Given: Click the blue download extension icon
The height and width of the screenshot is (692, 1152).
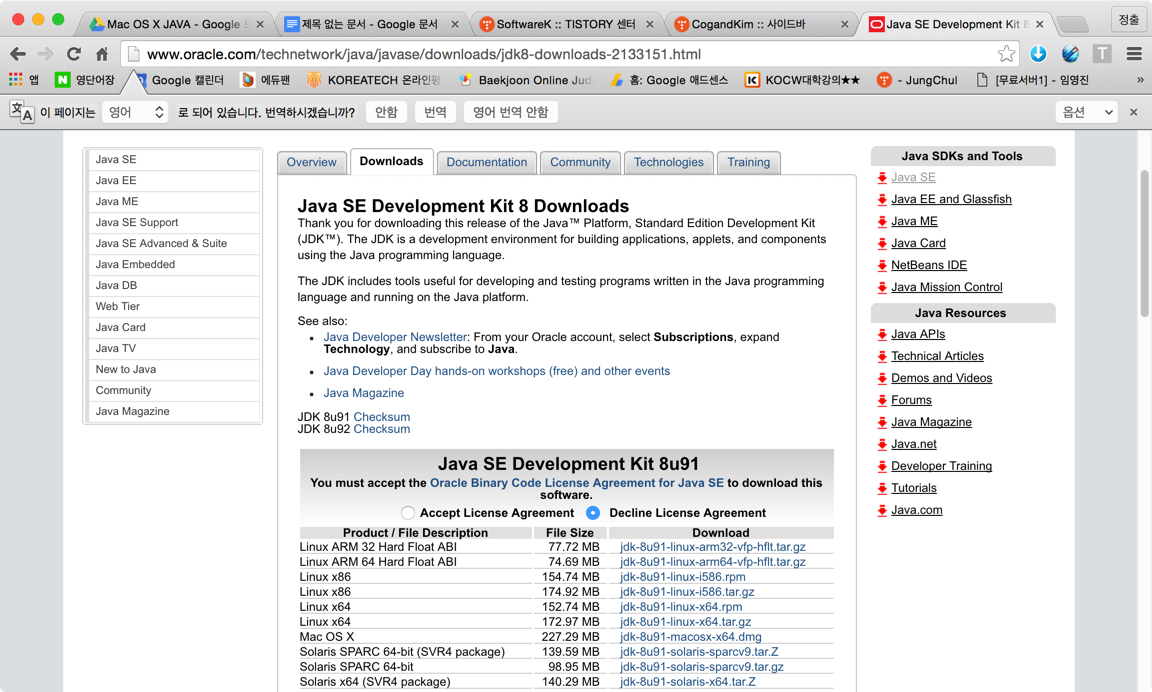Looking at the screenshot, I should point(1037,54).
